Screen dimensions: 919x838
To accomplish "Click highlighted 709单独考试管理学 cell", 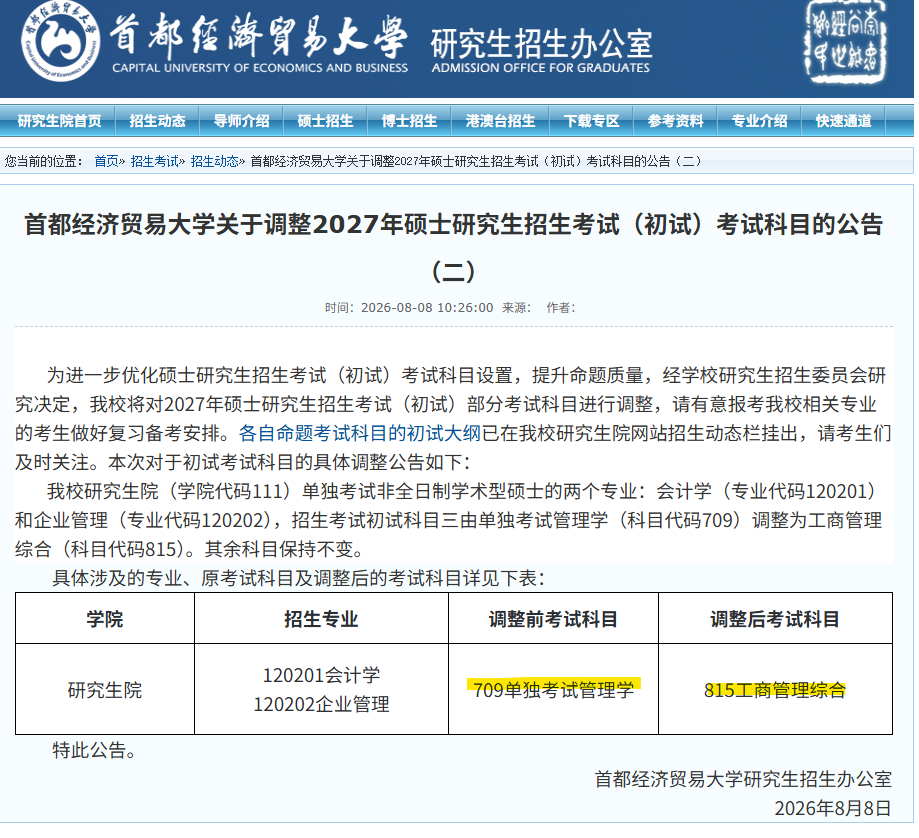I will tap(553, 690).
